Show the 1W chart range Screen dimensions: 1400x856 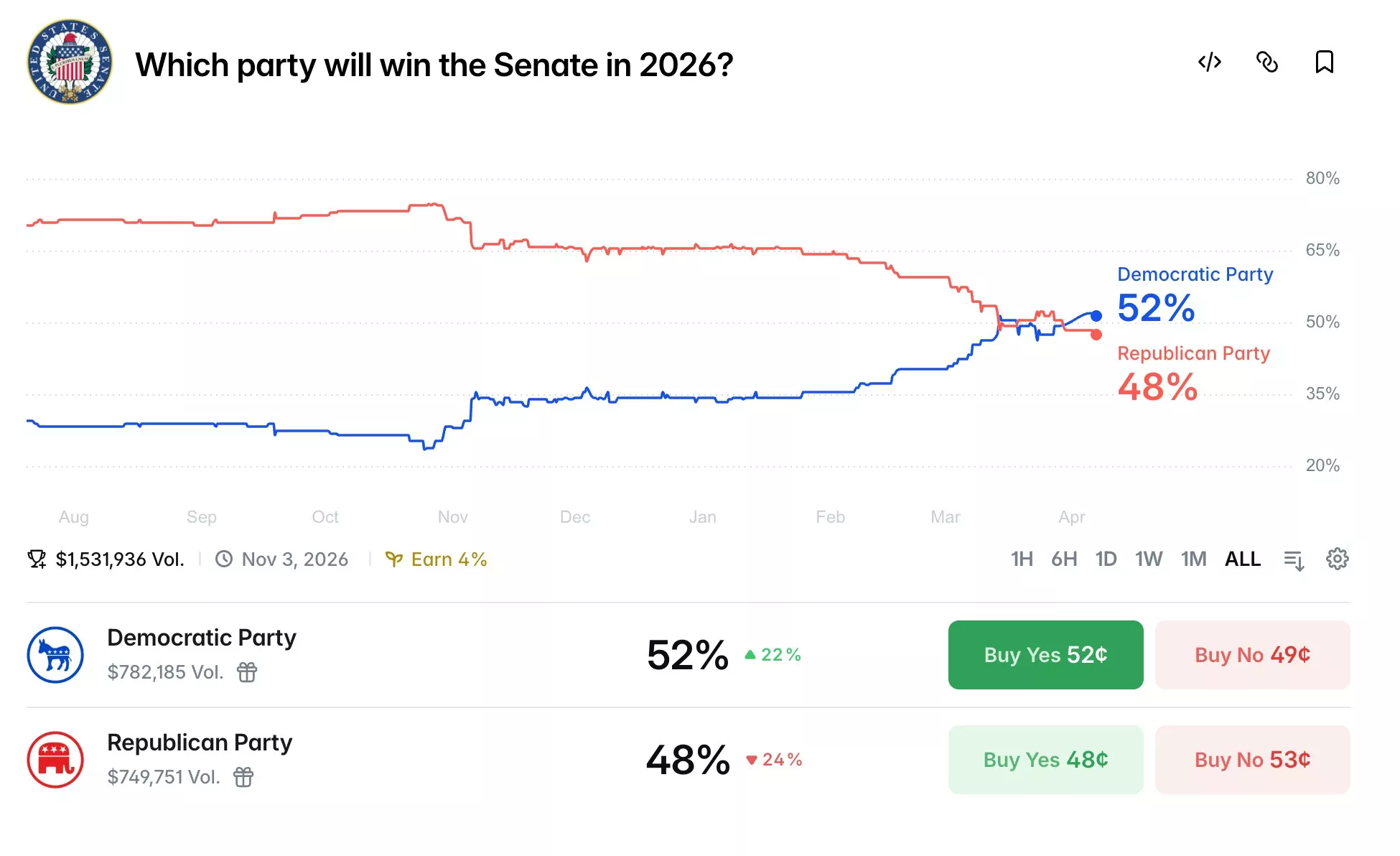click(1149, 559)
